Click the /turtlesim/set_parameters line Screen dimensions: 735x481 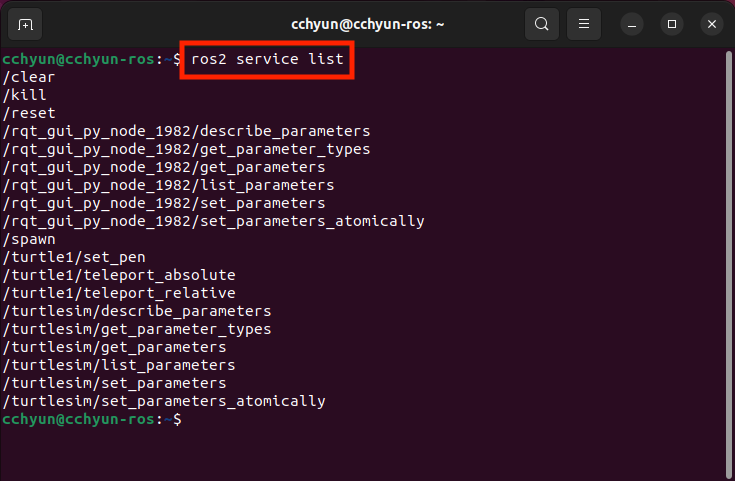(114, 383)
